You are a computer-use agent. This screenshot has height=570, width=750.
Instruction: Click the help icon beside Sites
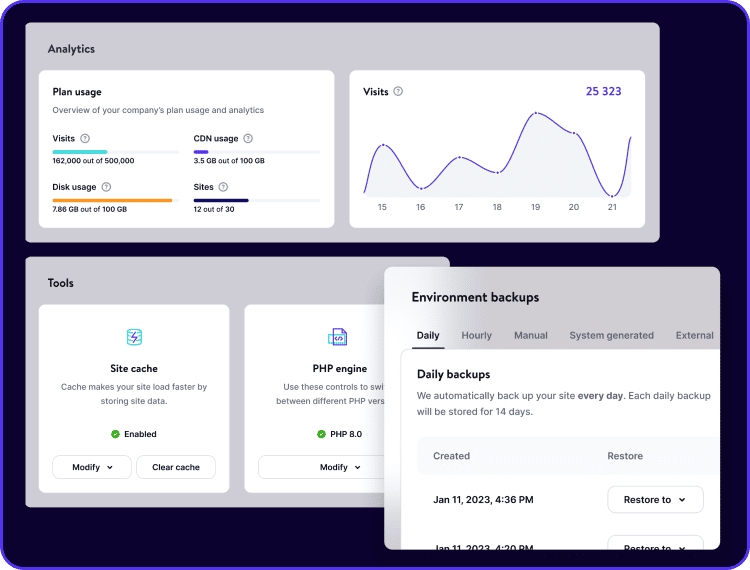[223, 187]
